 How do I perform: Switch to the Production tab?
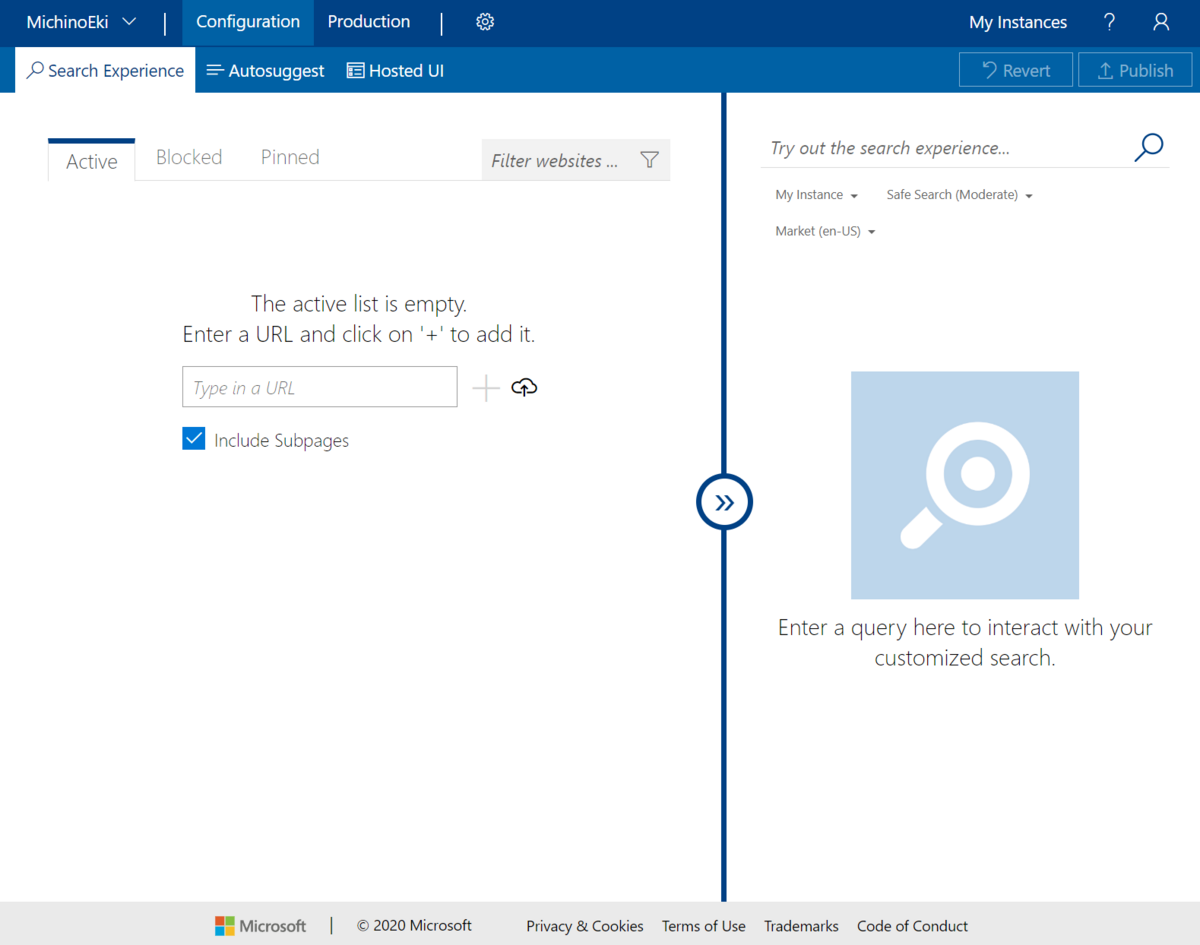point(369,22)
